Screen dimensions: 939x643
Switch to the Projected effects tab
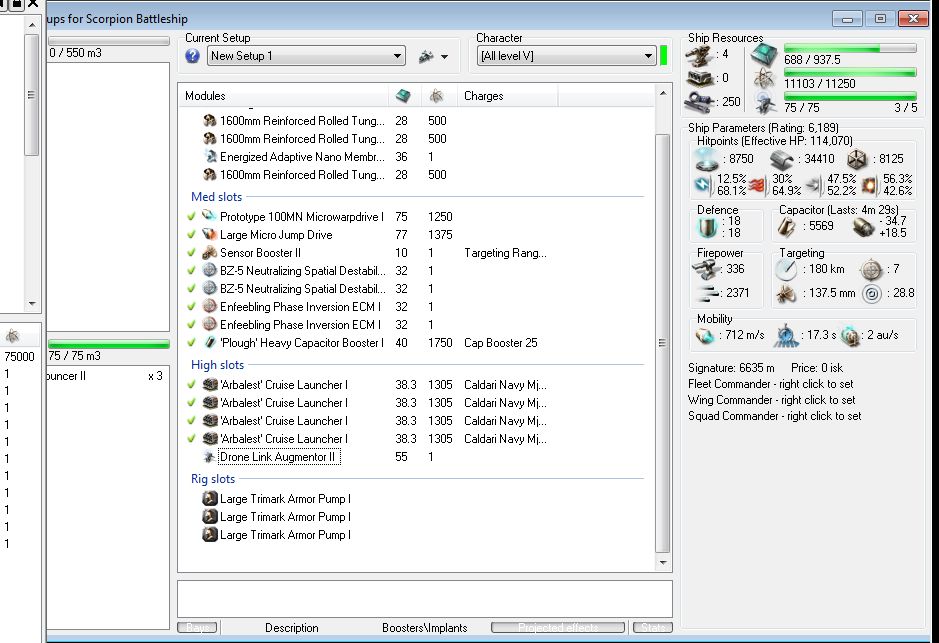(558, 627)
